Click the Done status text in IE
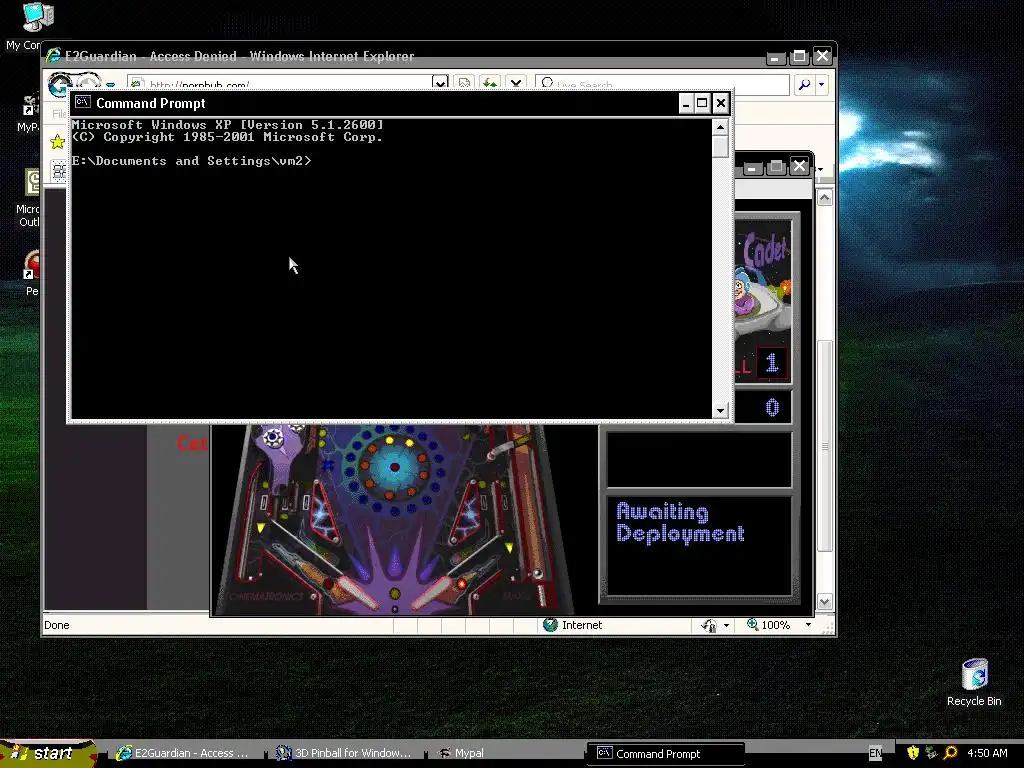 [x=56, y=625]
